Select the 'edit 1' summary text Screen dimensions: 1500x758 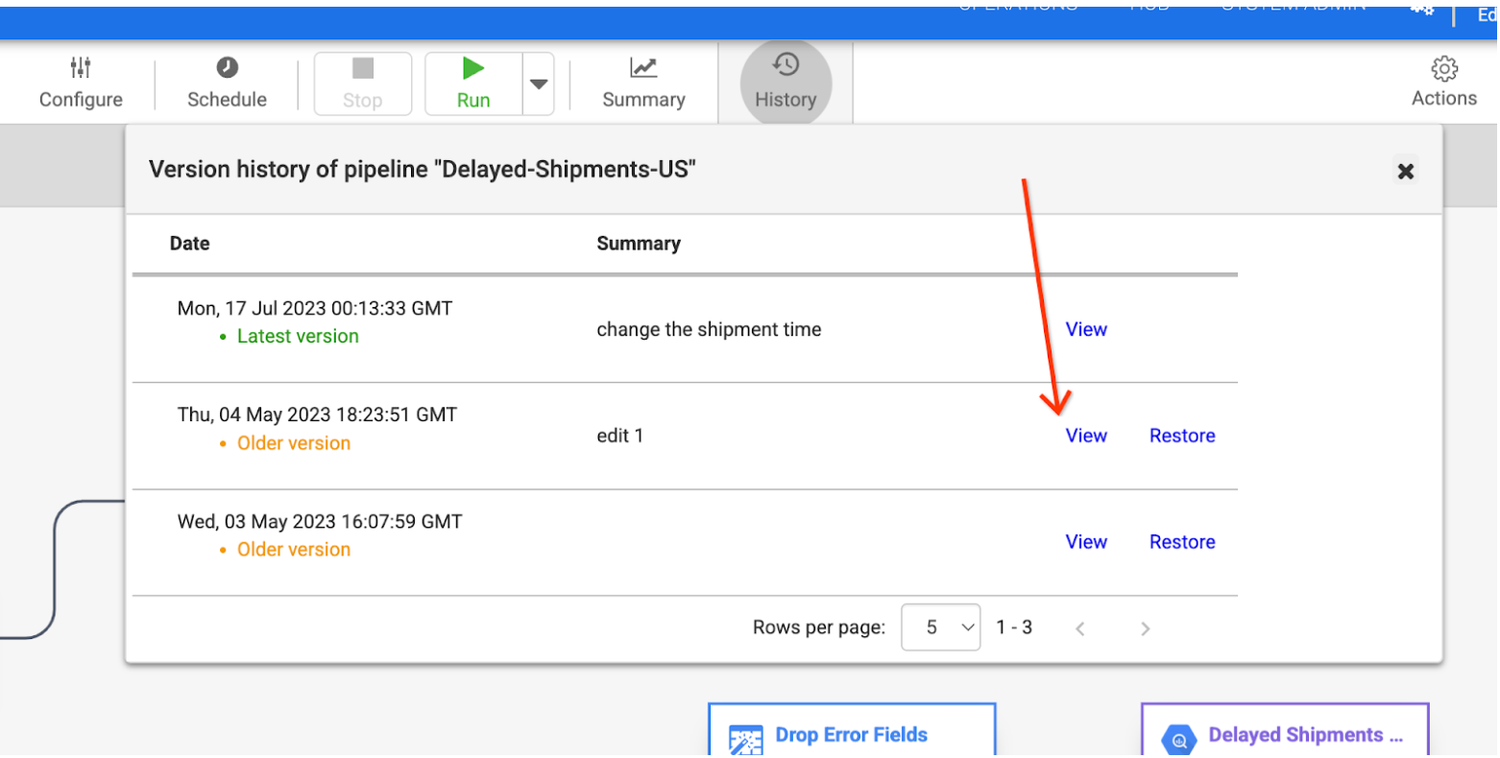[x=620, y=435]
